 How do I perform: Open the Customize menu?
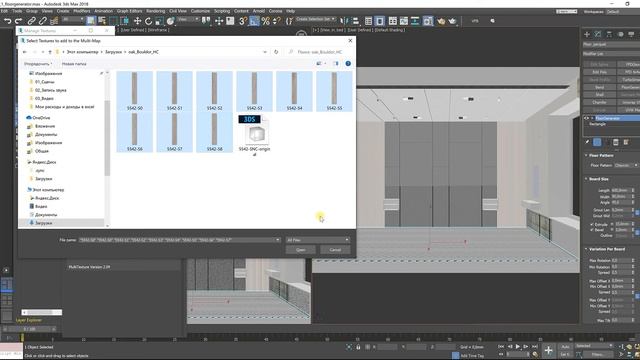pyautogui.click(x=200, y=11)
